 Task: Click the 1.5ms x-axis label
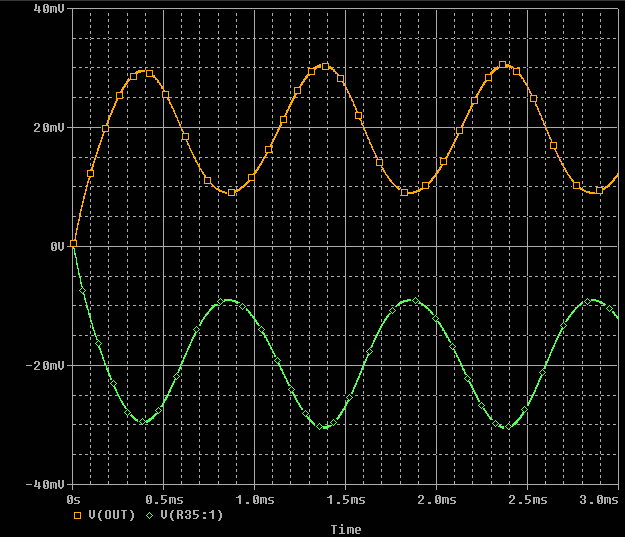click(x=346, y=500)
